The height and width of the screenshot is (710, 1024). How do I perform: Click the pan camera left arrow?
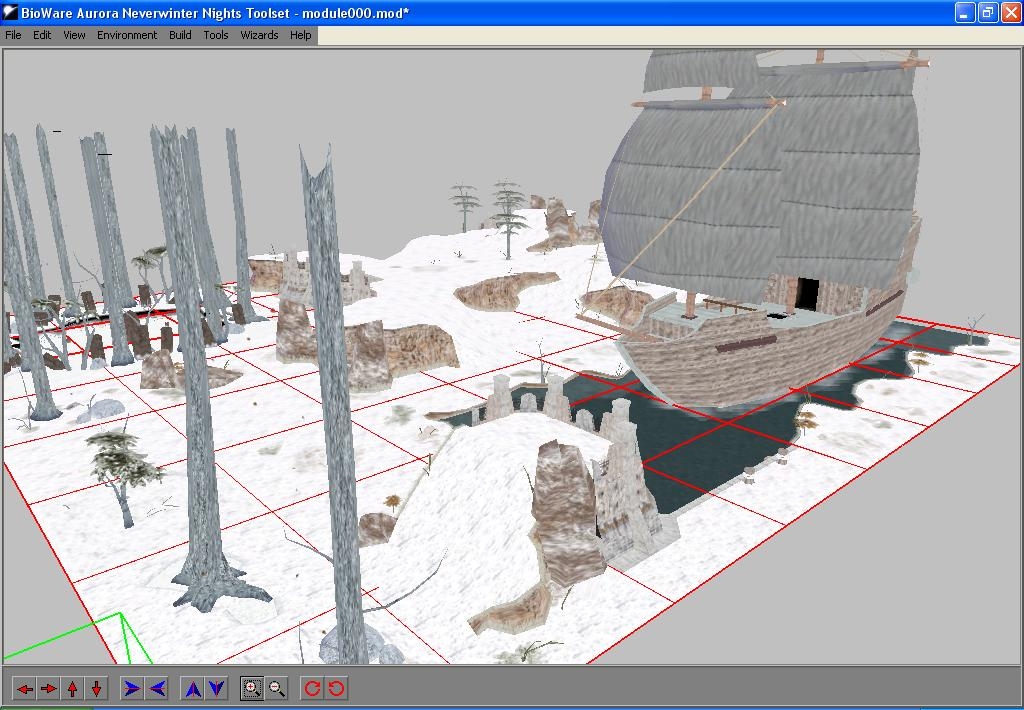pos(25,688)
